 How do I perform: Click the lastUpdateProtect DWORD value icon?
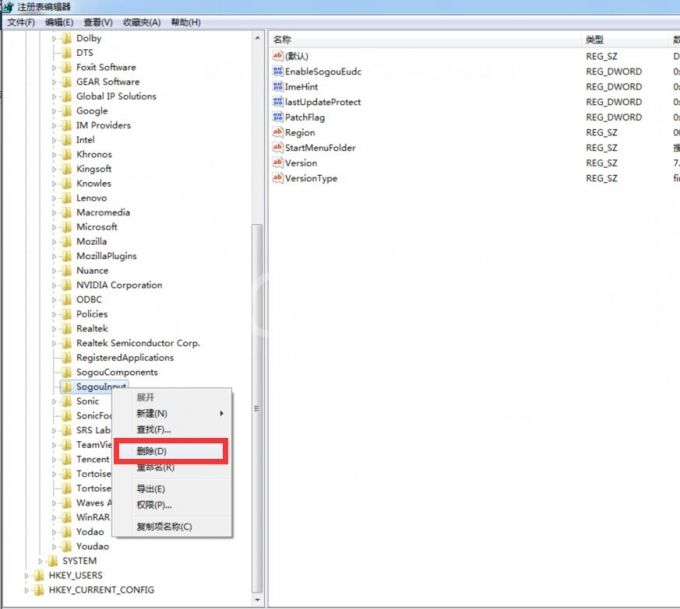(278, 102)
